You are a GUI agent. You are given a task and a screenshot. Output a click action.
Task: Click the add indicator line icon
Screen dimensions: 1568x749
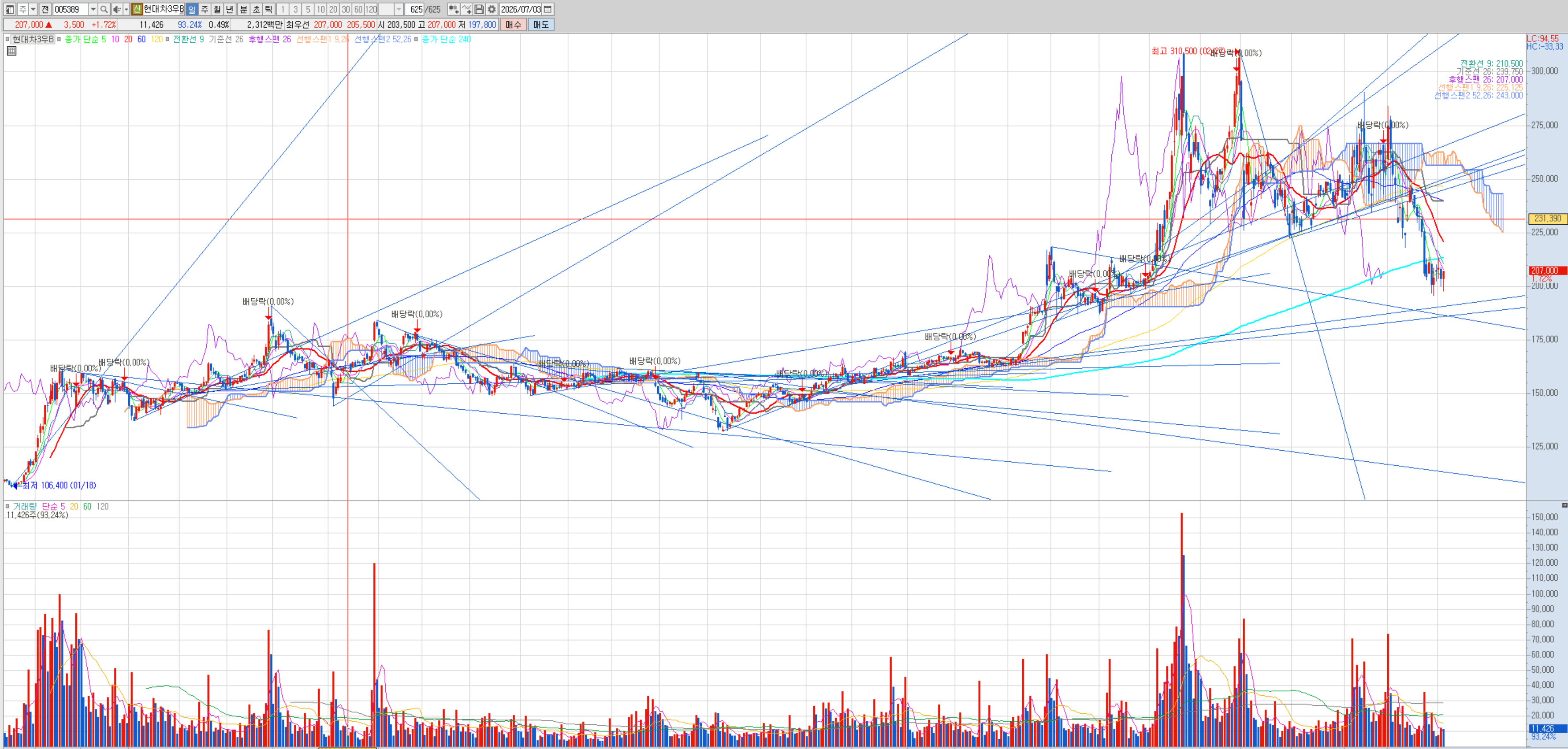(x=466, y=9)
